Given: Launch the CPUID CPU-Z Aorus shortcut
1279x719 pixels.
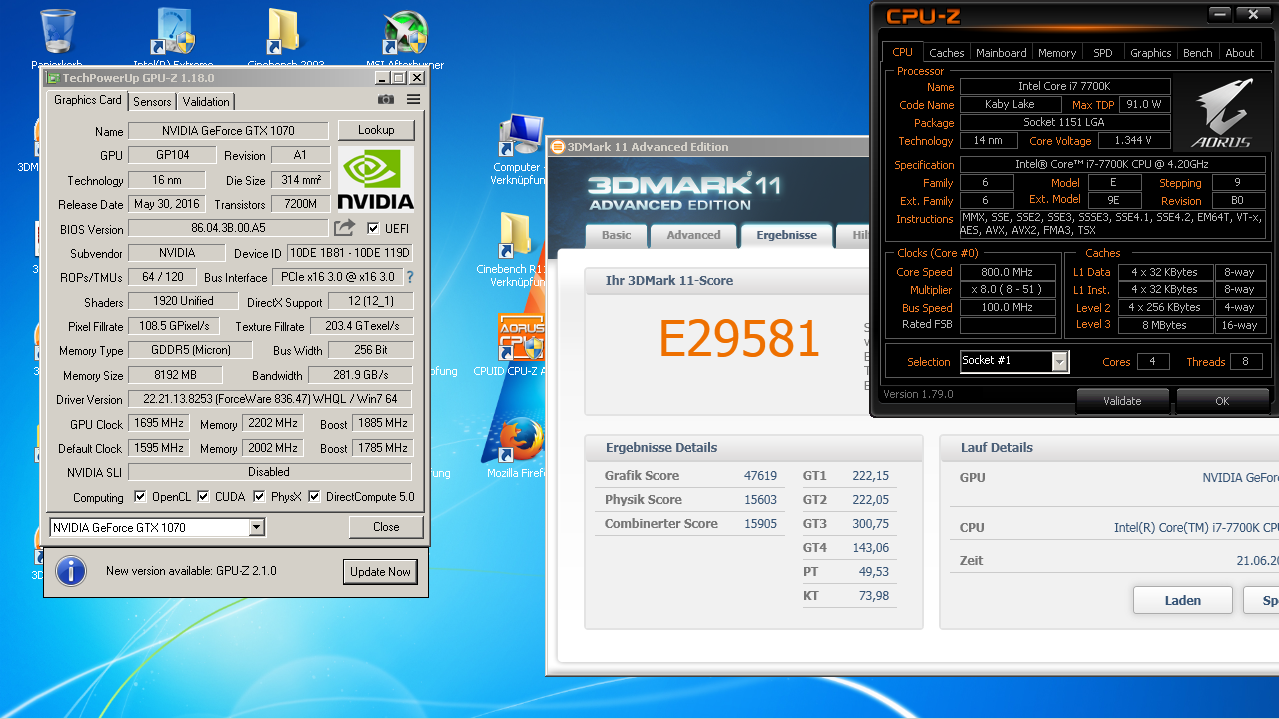Looking at the screenshot, I should click(521, 338).
